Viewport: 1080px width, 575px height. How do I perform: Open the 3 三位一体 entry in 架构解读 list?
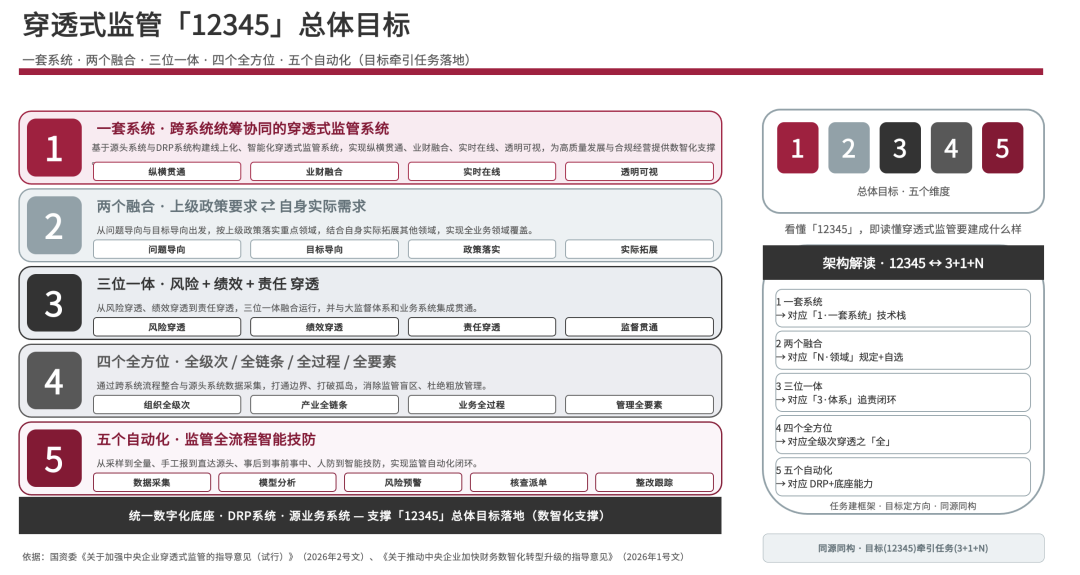(903, 393)
